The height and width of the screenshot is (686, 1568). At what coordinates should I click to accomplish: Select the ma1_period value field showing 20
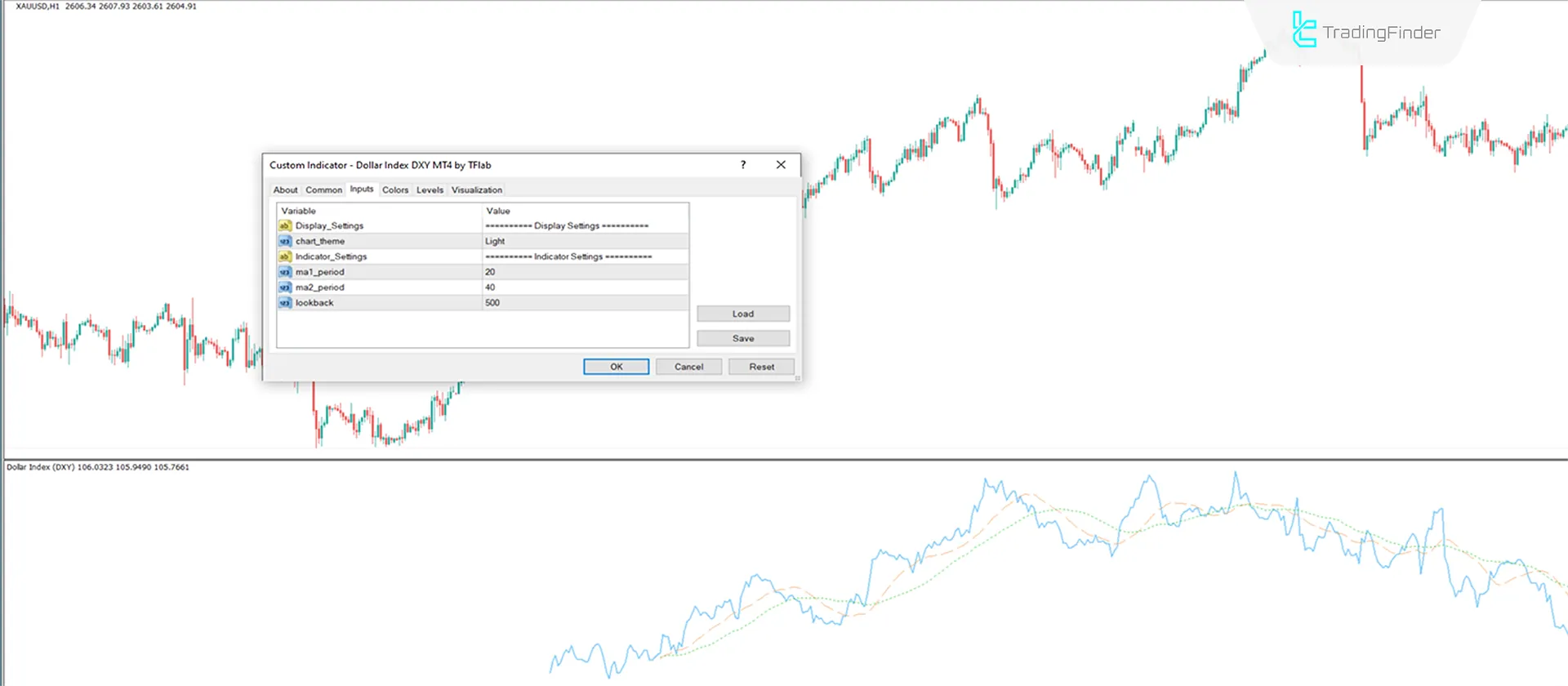point(585,272)
